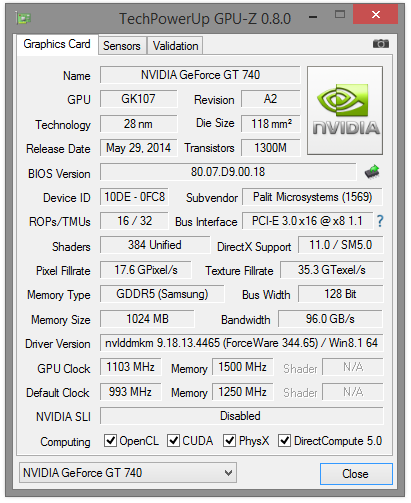Click the BIOS Version field 80.07.D9.00.18

(x=228, y=172)
